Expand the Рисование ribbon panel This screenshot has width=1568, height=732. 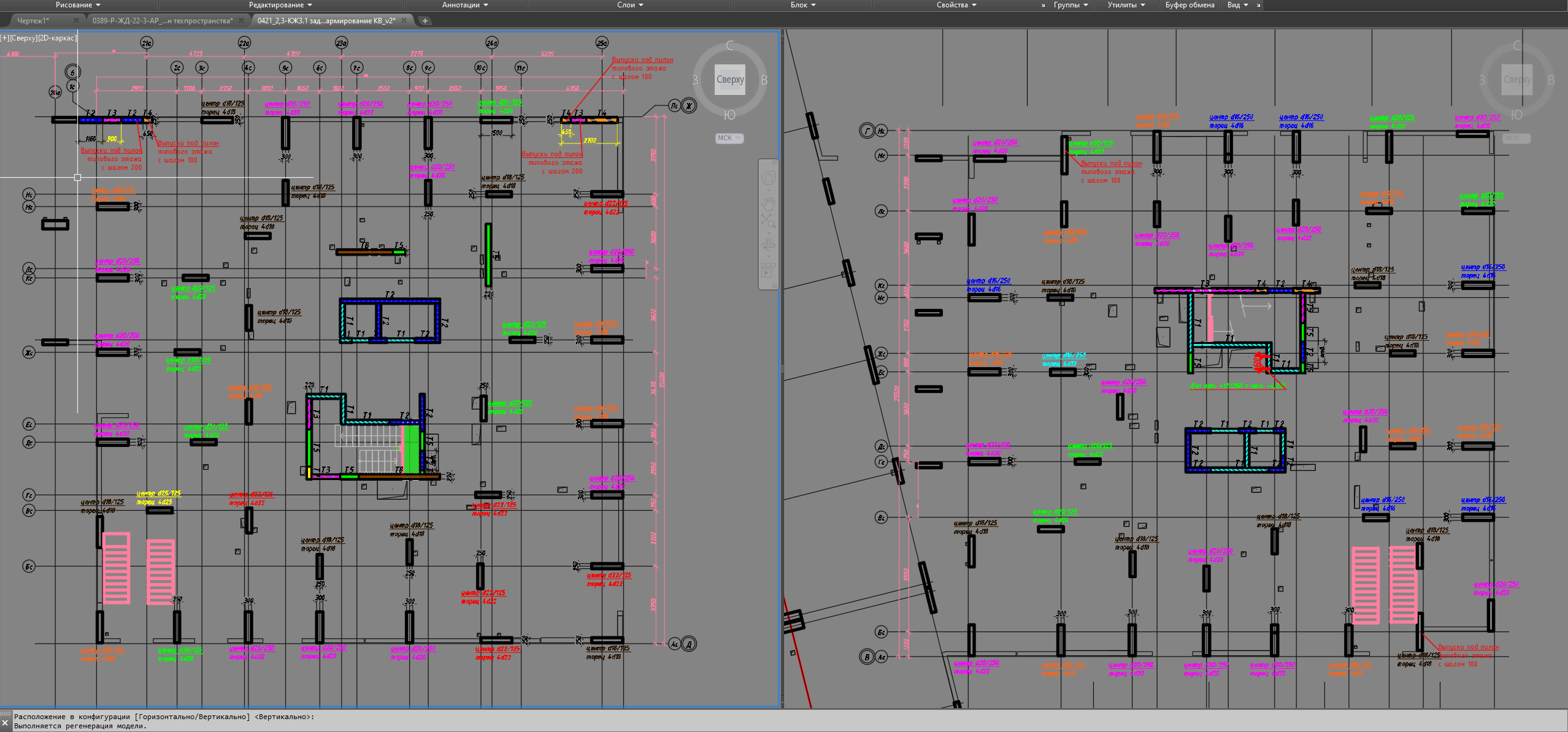(78, 5)
